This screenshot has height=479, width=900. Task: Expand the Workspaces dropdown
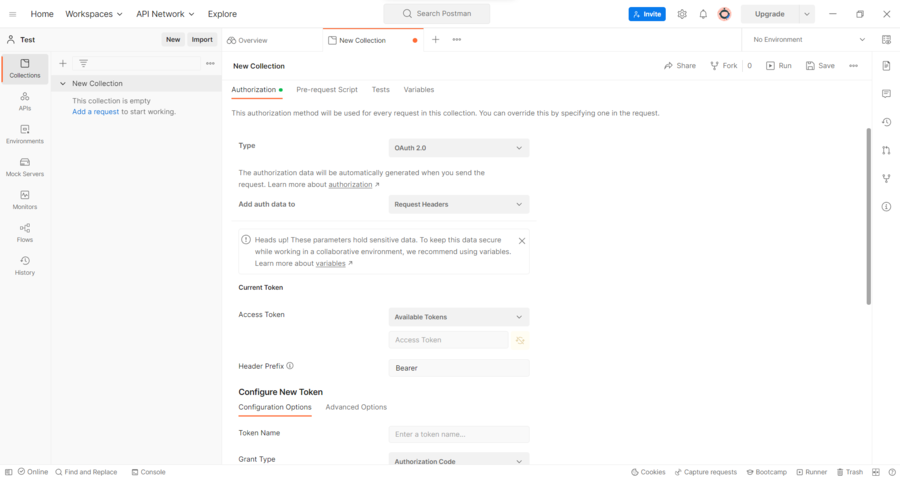(94, 14)
